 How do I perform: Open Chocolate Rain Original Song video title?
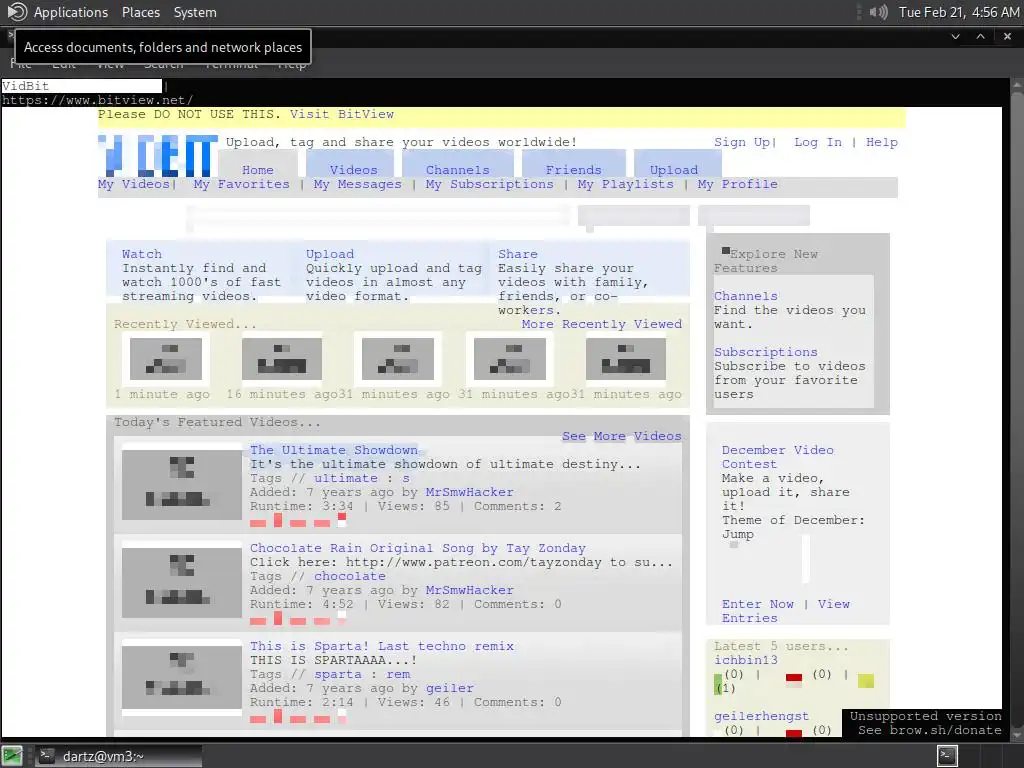[418, 548]
